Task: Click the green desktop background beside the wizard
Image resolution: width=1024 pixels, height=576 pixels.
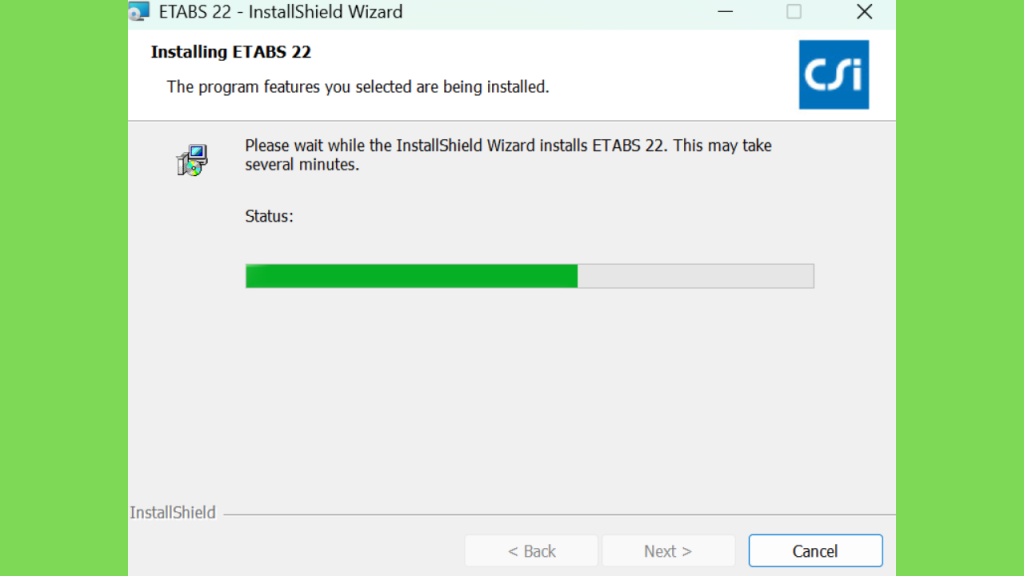Action: (x=63, y=288)
